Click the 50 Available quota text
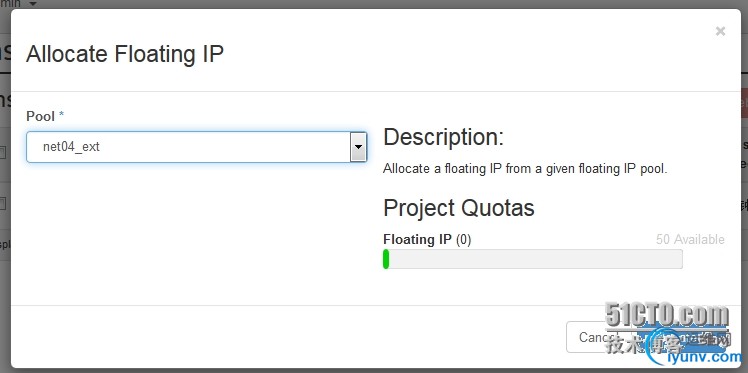Viewport: 748px width, 373px height. (x=690, y=239)
